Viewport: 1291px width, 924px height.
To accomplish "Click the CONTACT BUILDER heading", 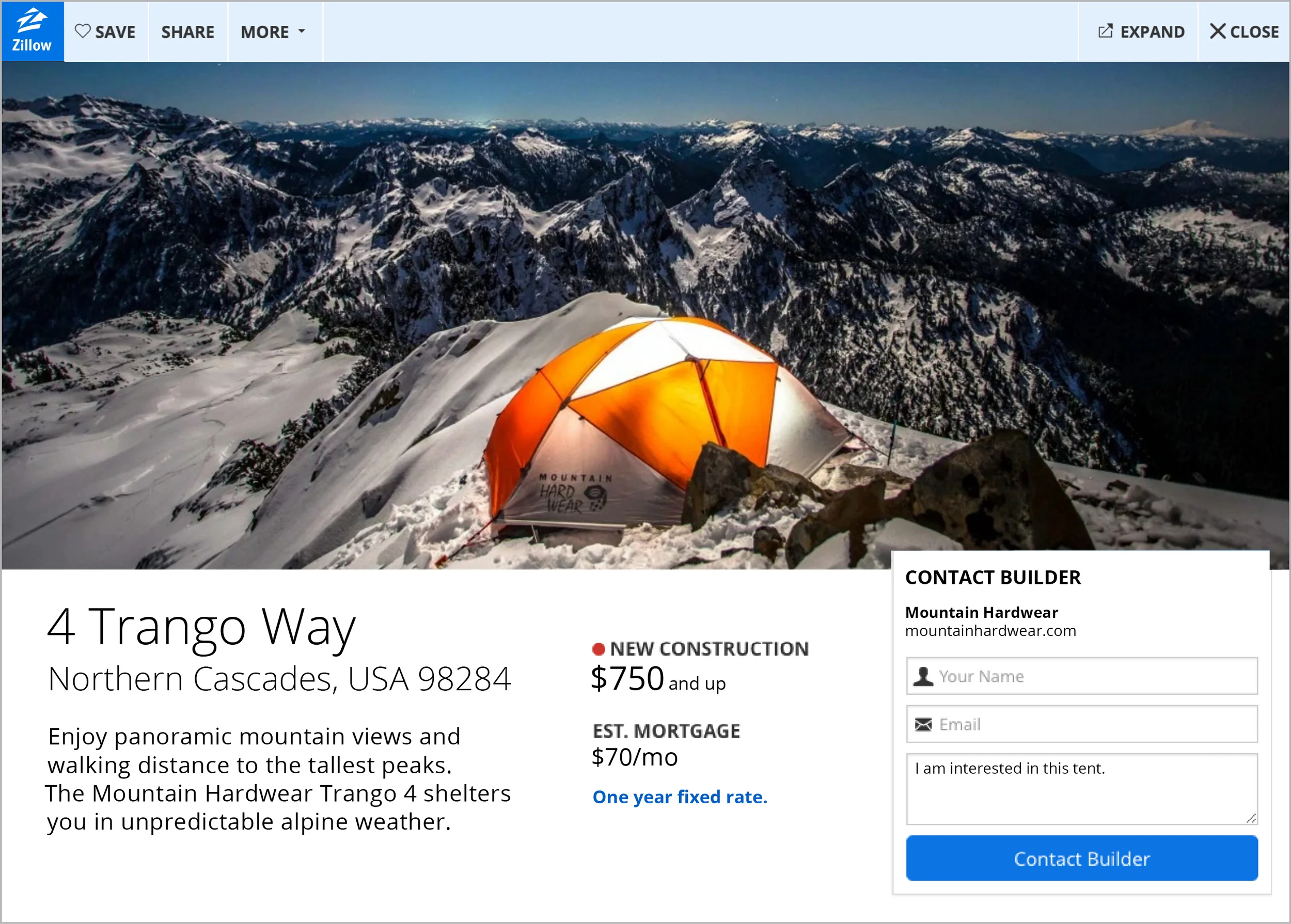I will point(993,578).
